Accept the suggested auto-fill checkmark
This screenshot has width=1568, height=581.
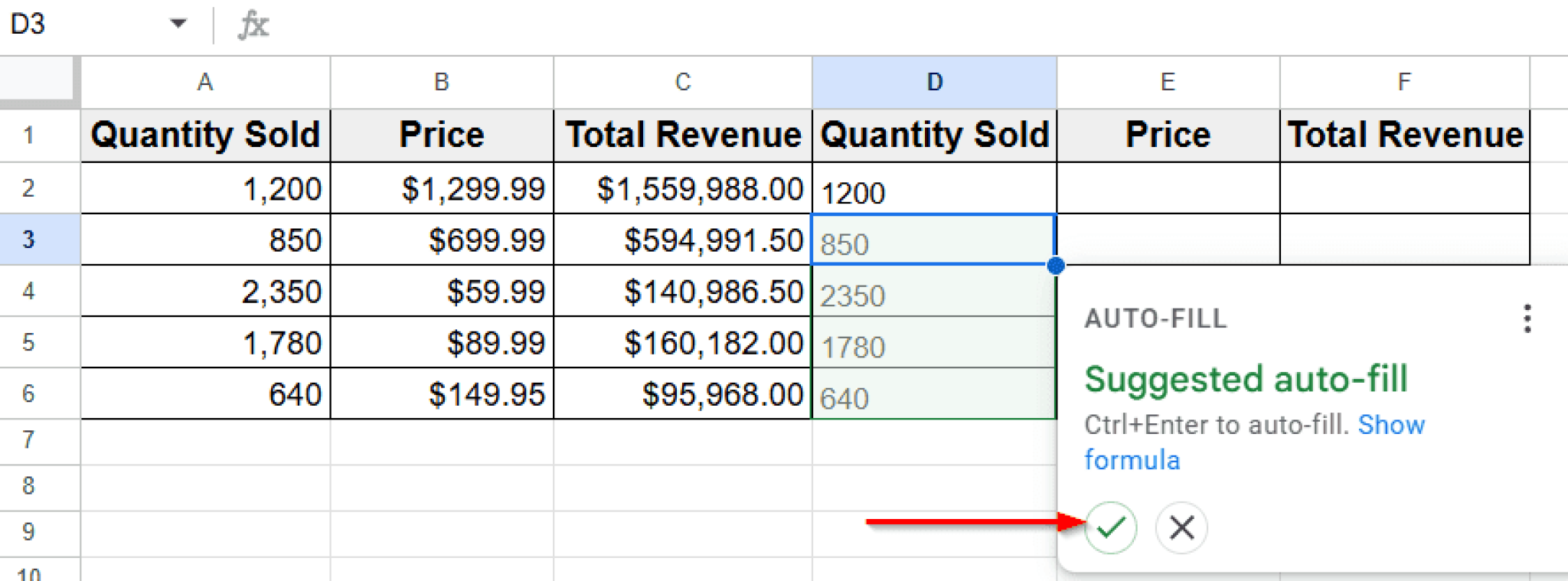[x=1109, y=527]
